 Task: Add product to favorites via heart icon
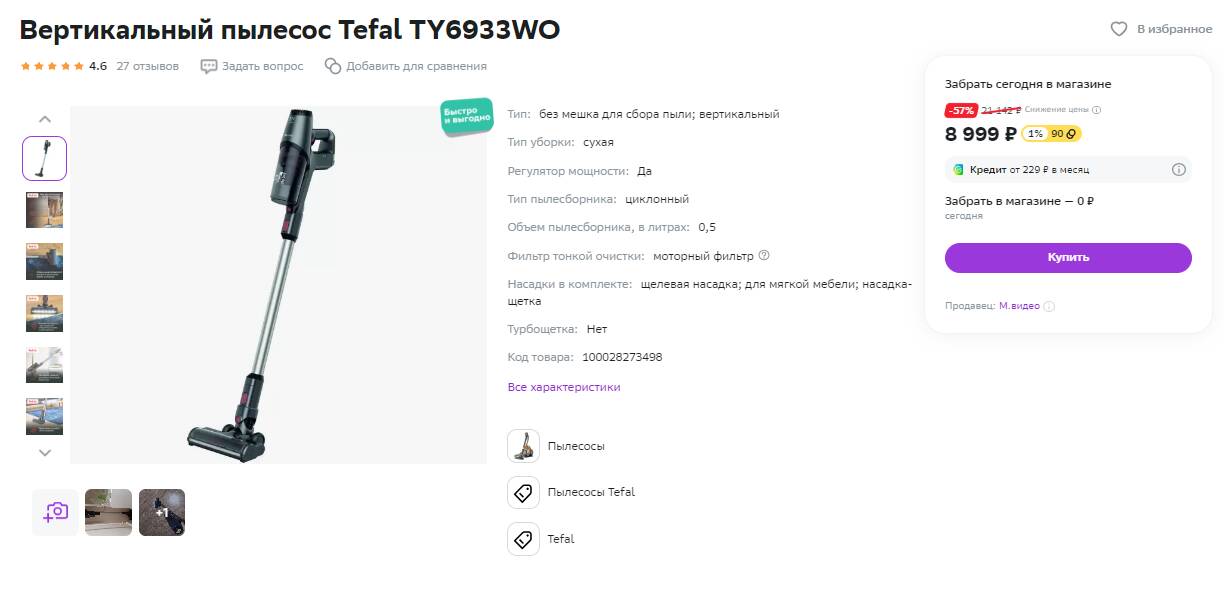(x=1119, y=29)
